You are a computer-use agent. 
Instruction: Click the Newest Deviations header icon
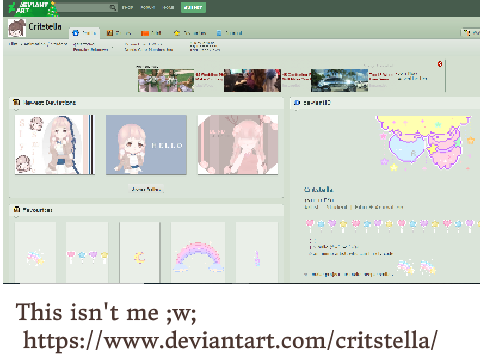[16, 102]
